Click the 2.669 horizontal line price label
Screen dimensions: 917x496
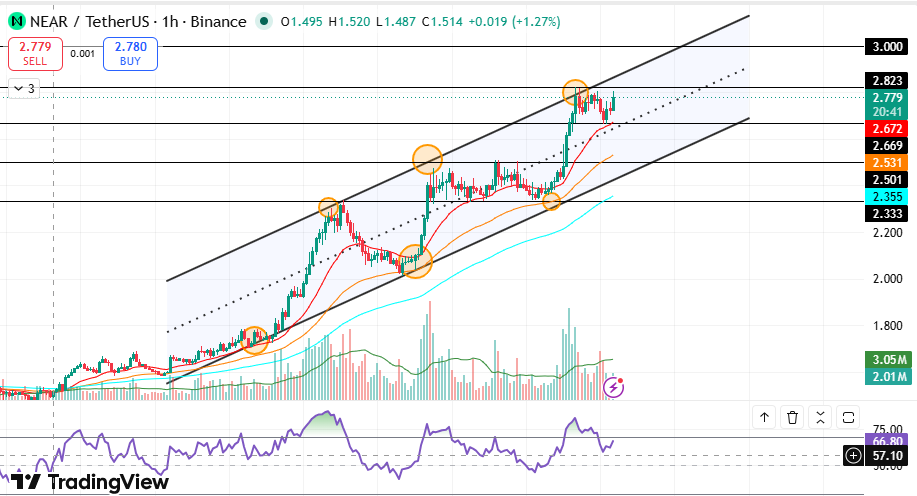(887, 146)
